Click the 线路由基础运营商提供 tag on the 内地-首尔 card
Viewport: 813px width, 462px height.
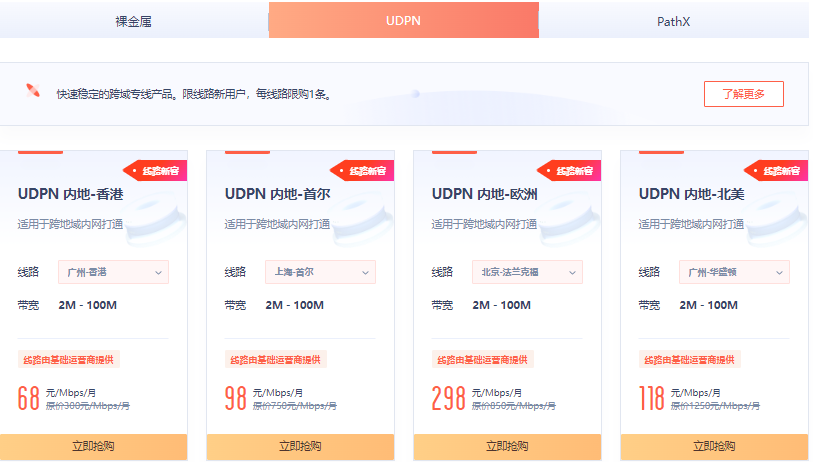275,359
